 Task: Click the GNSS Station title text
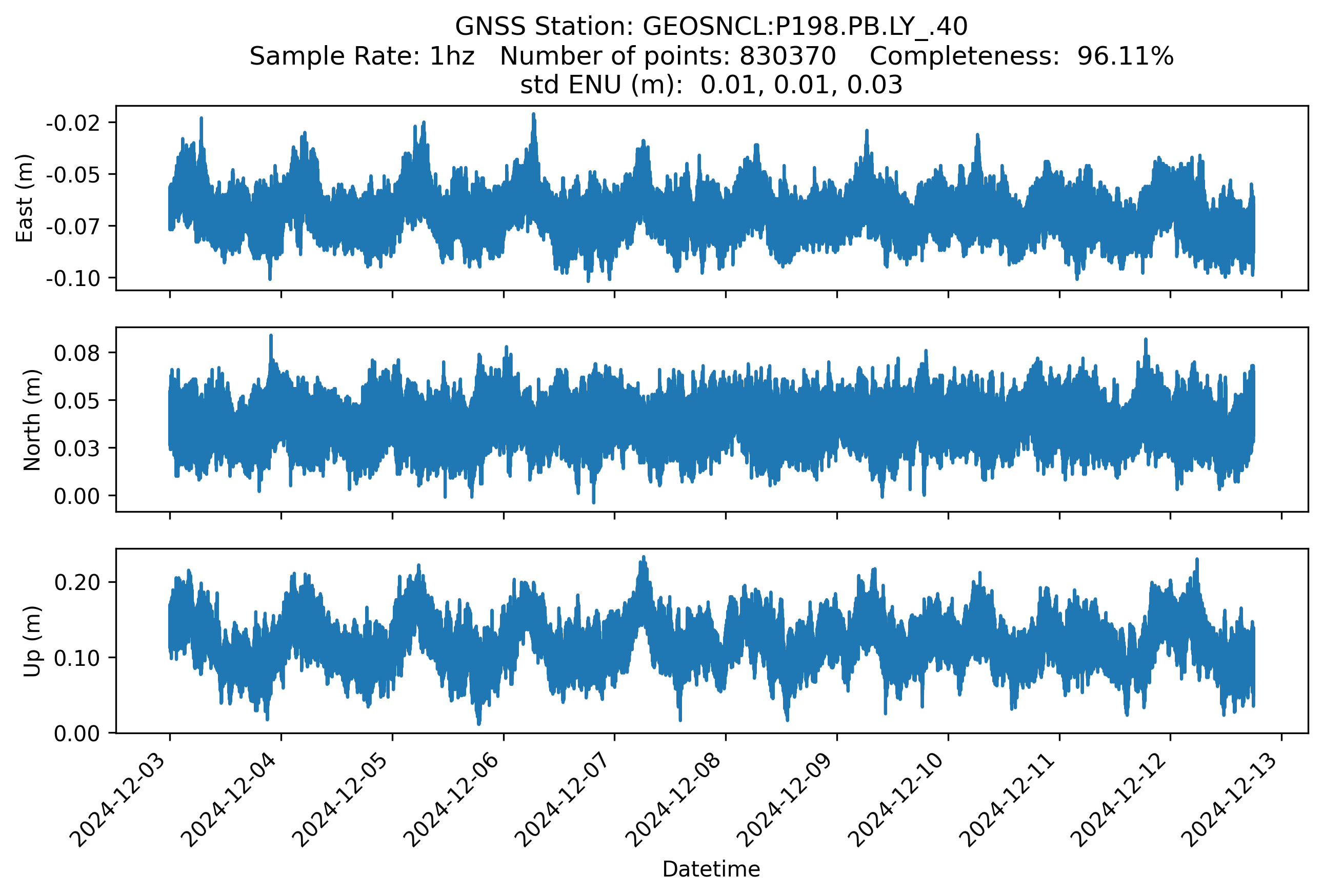[x=711, y=27]
